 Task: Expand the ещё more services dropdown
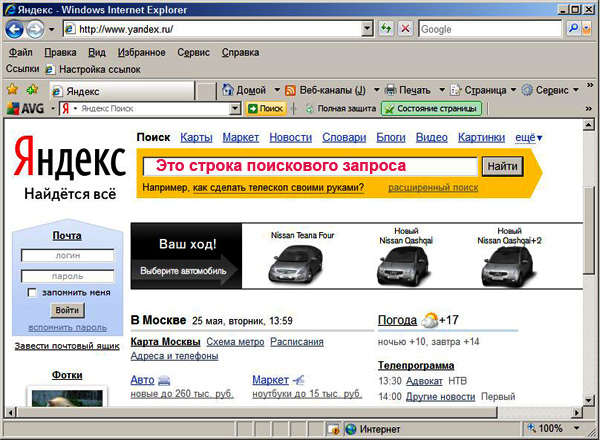(x=528, y=137)
